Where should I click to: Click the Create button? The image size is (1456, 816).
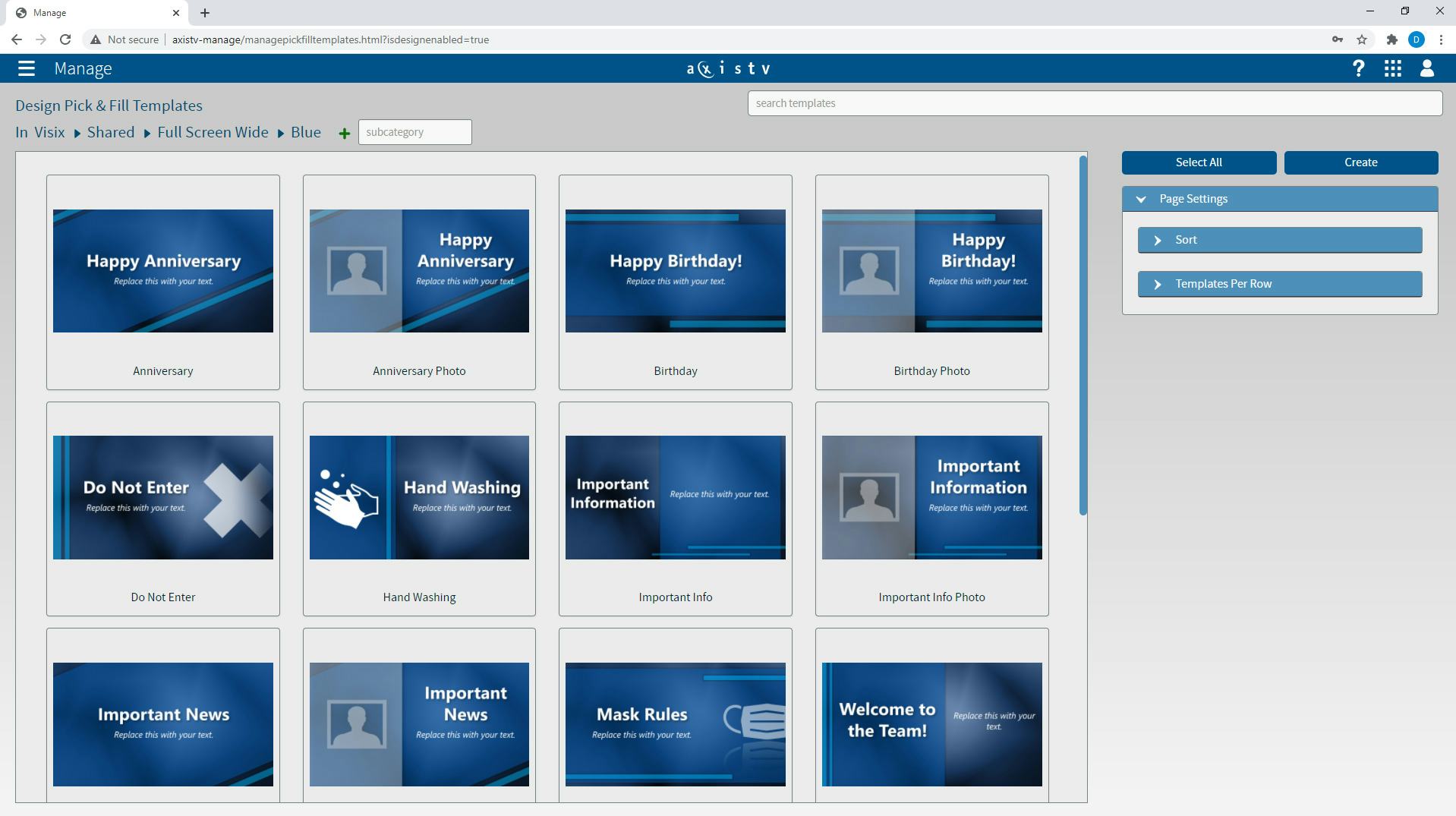point(1360,162)
